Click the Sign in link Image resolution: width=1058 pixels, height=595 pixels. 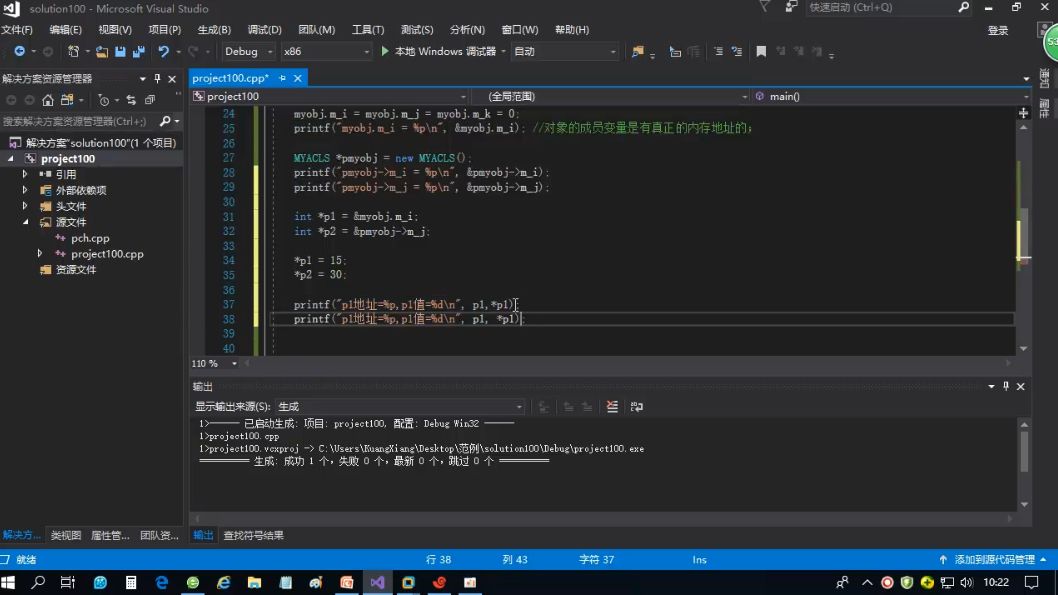[x=998, y=30]
